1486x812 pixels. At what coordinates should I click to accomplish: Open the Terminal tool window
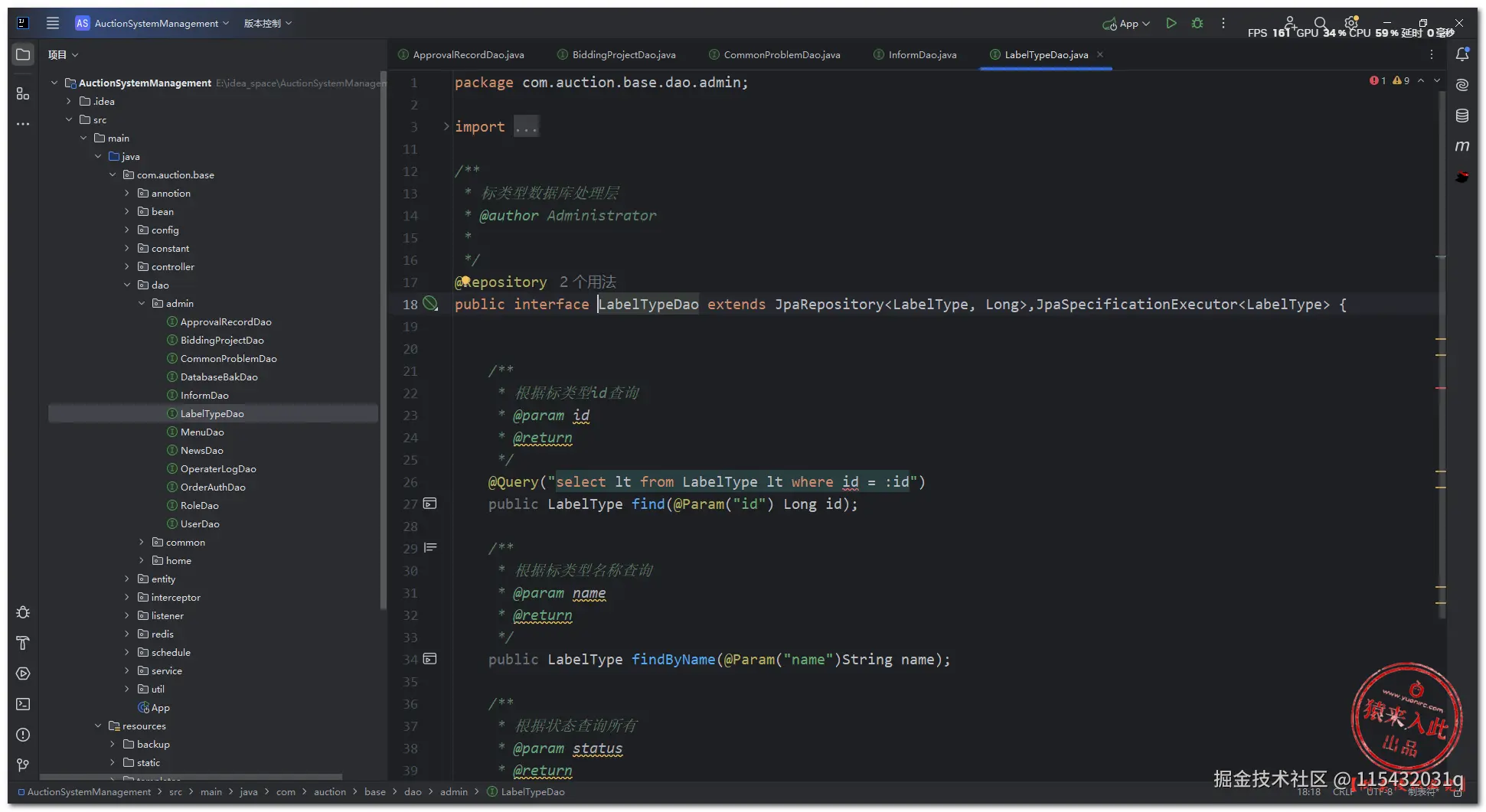tap(23, 704)
